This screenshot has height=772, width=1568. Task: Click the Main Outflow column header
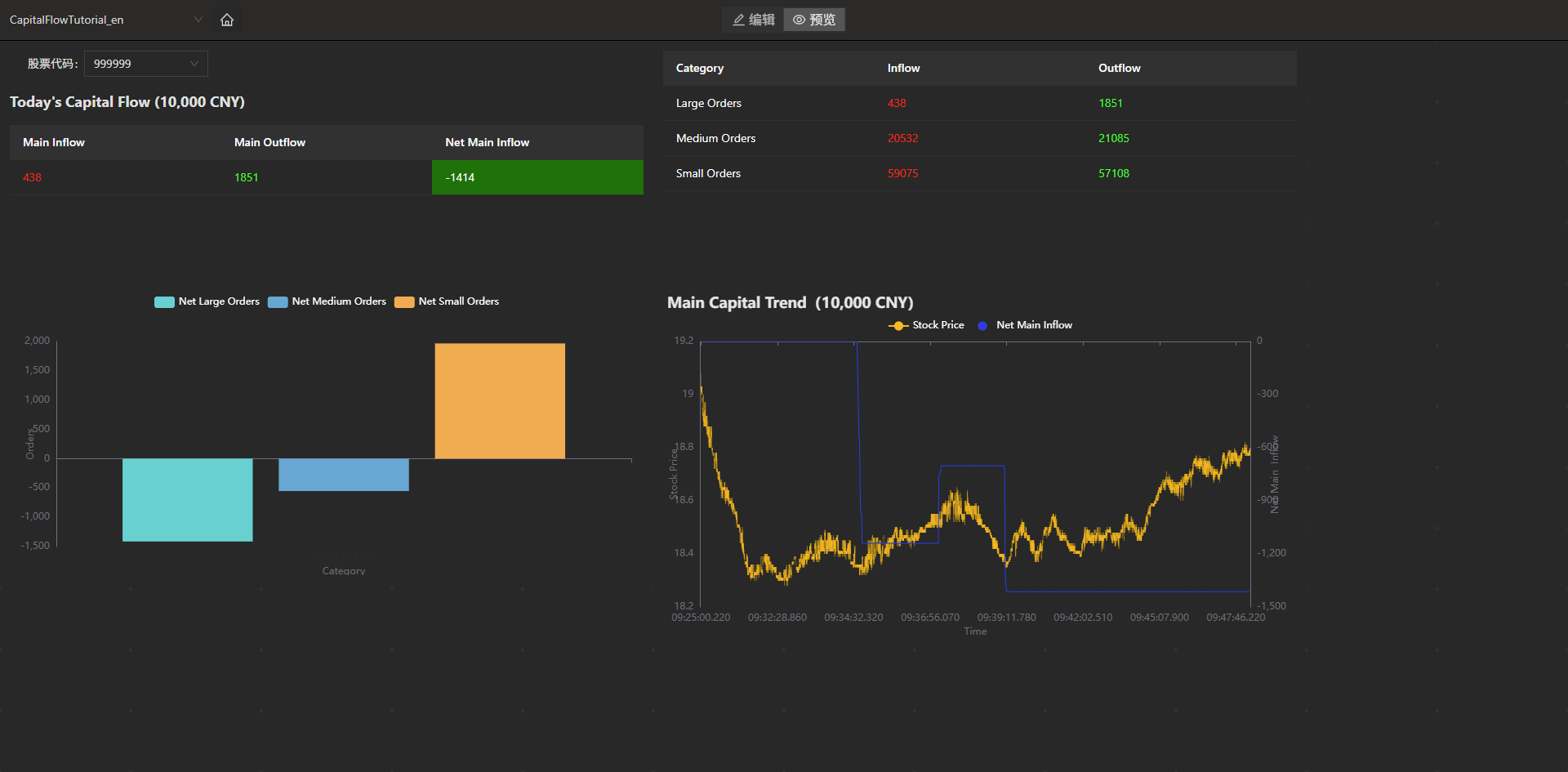269,143
